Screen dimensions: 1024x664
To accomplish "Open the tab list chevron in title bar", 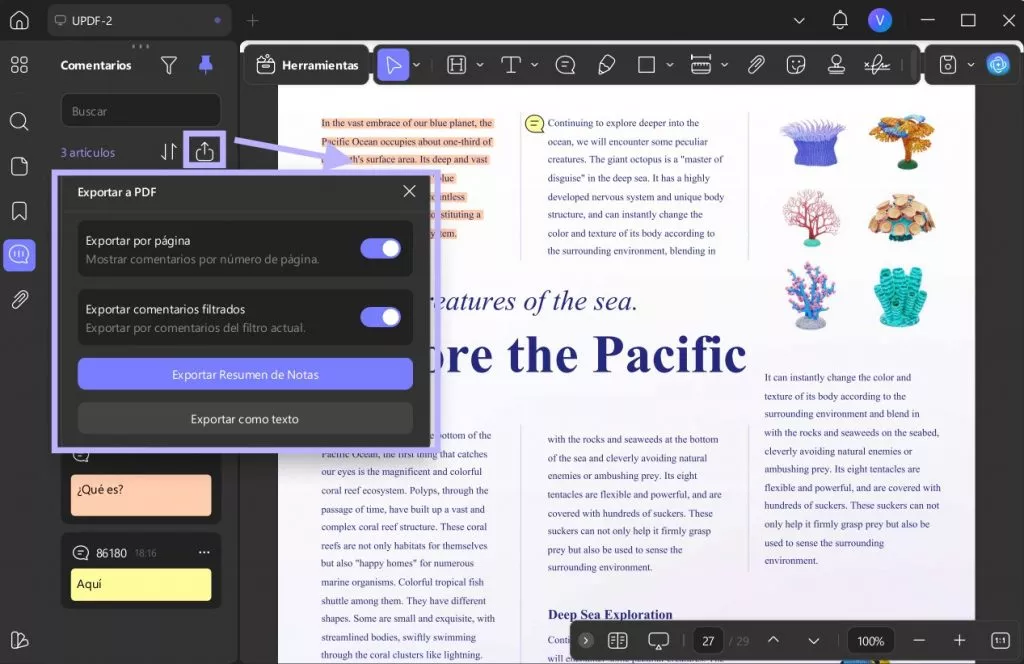I will click(x=799, y=21).
